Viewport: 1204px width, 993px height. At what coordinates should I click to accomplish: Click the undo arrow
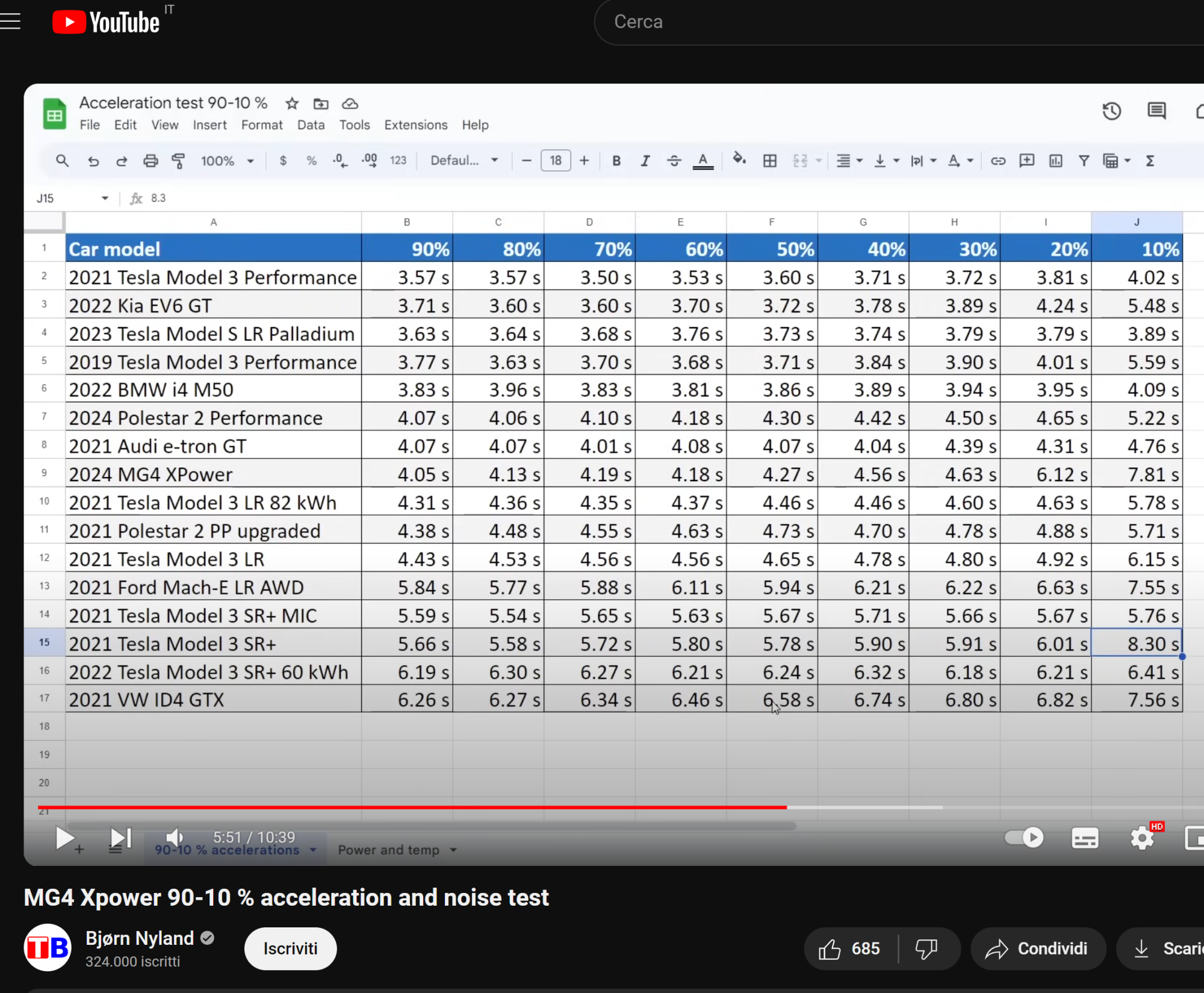coord(93,161)
